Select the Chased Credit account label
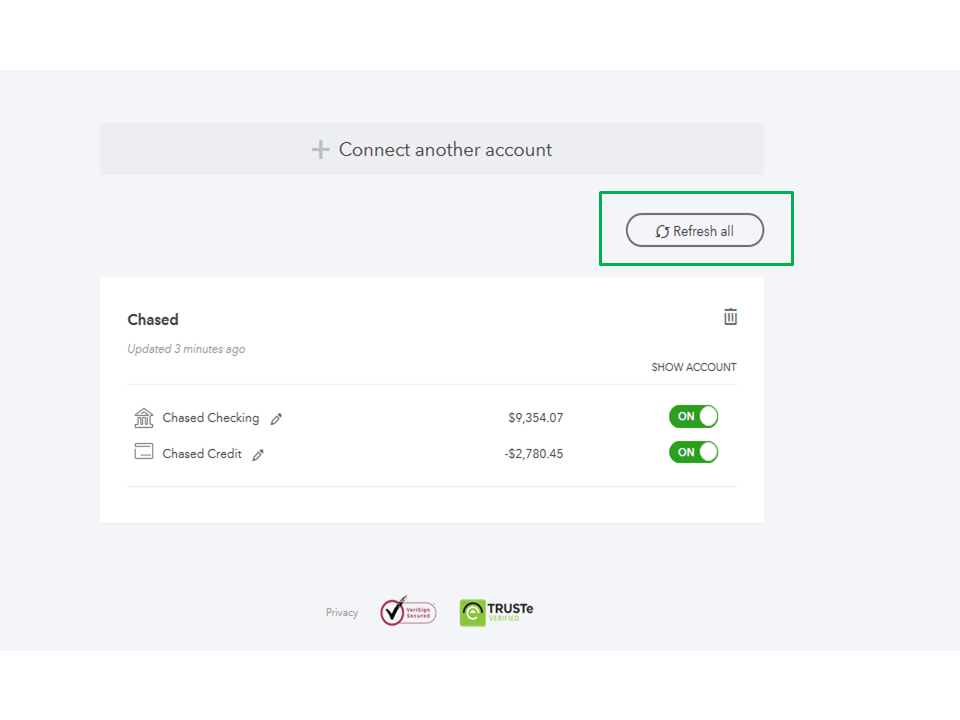 (202, 454)
